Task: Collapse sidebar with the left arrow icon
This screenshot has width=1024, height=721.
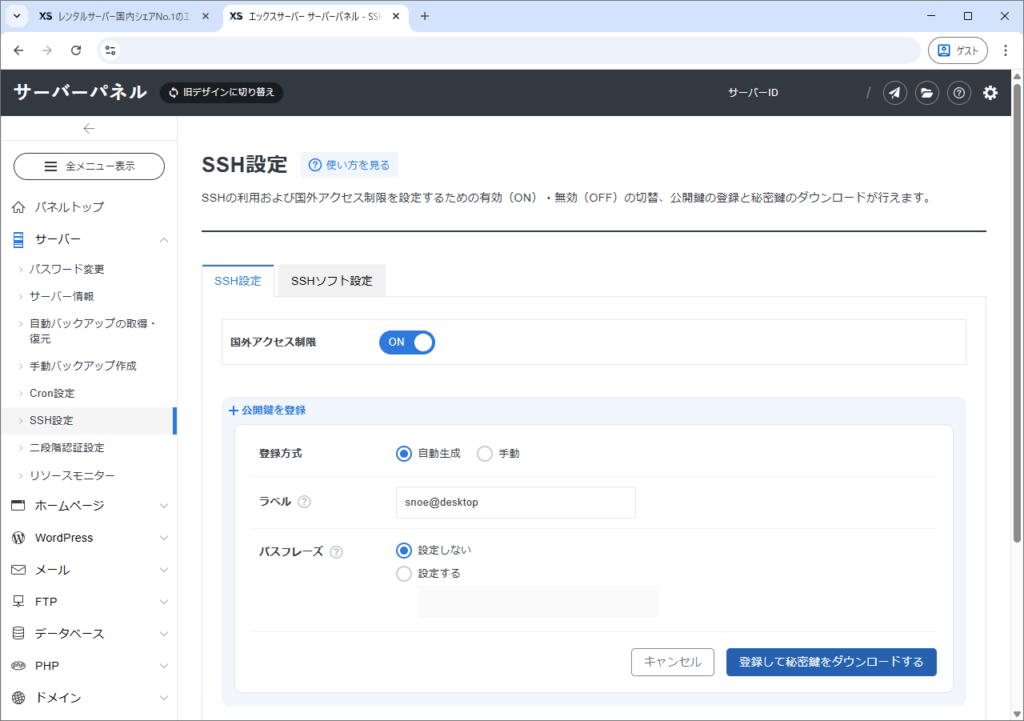Action: coord(89,128)
